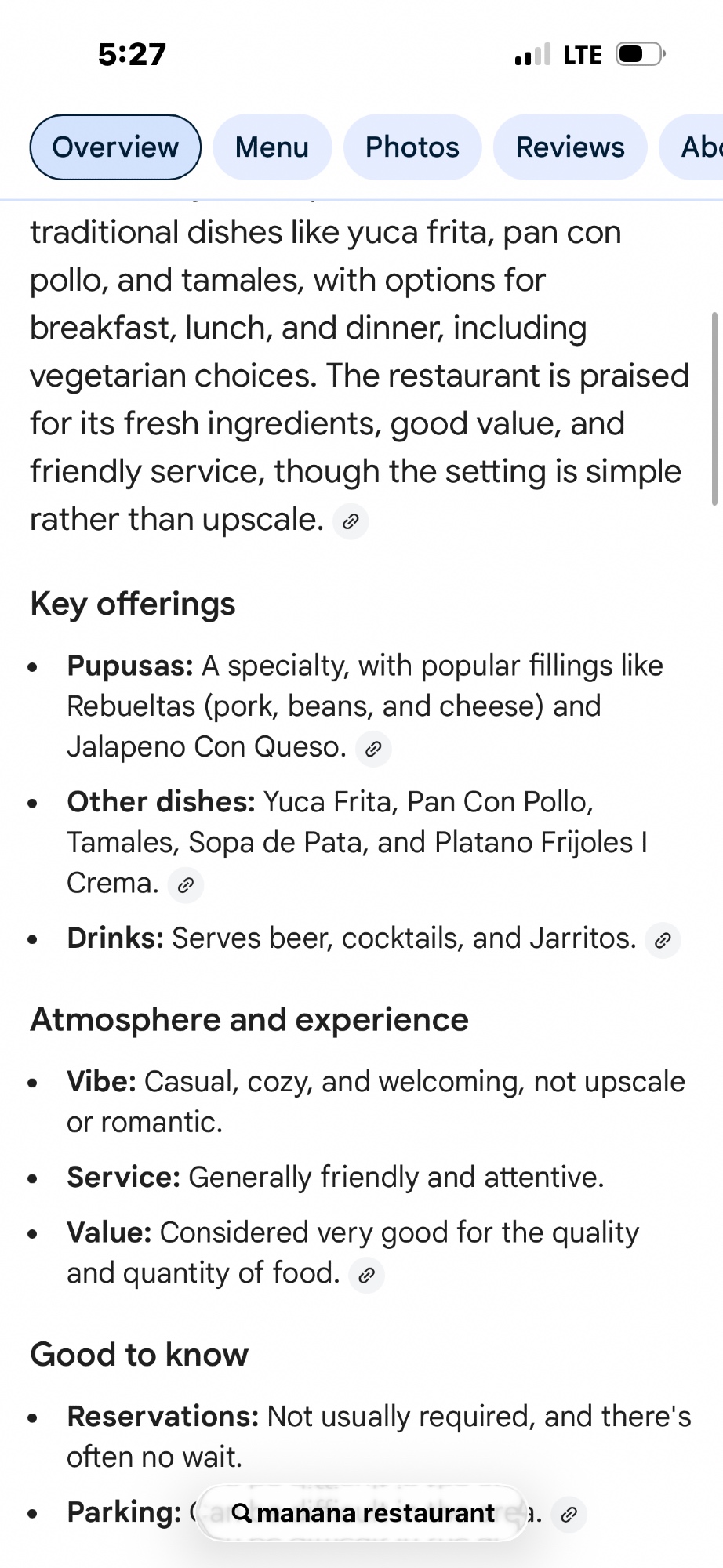Tap the 'Key offerings' heading
The image size is (723, 1568).
click(133, 604)
